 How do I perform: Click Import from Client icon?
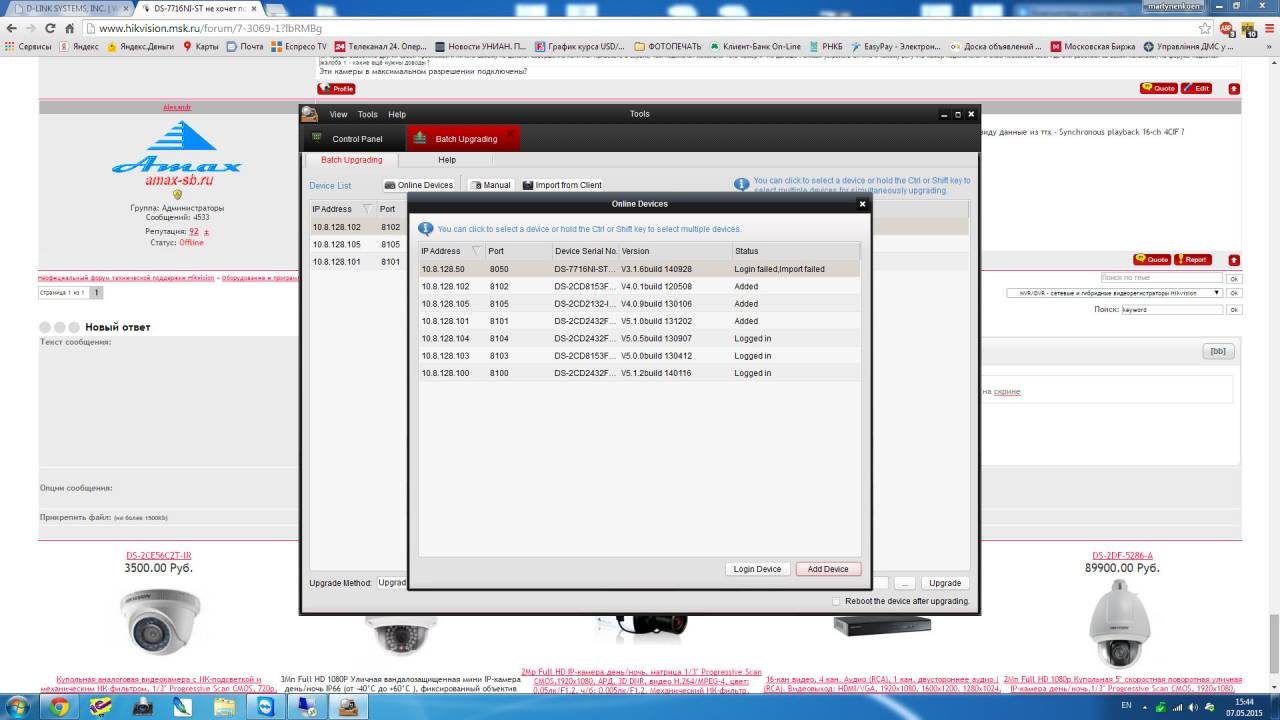click(528, 185)
